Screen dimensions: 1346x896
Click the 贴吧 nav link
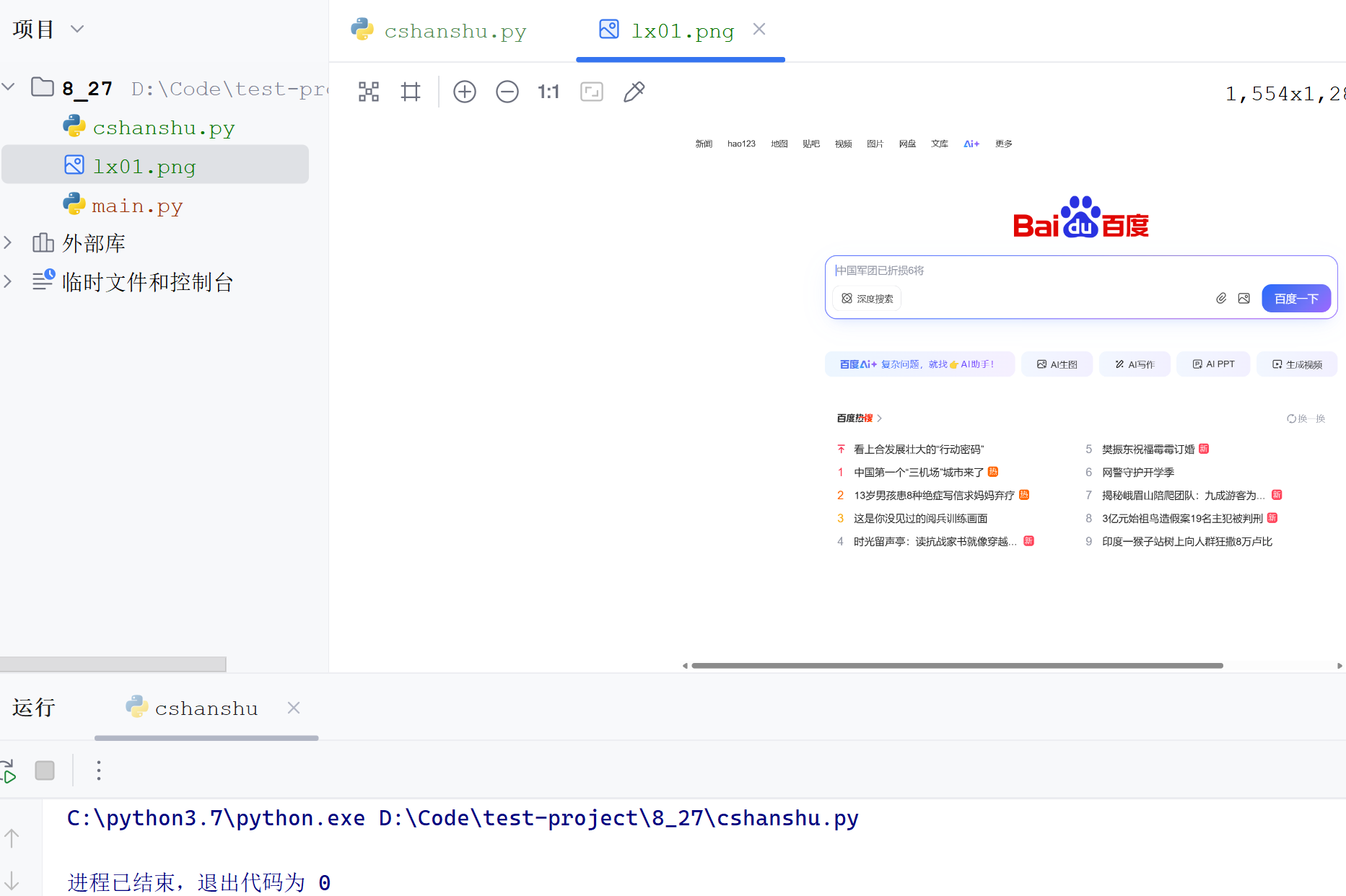tap(811, 144)
